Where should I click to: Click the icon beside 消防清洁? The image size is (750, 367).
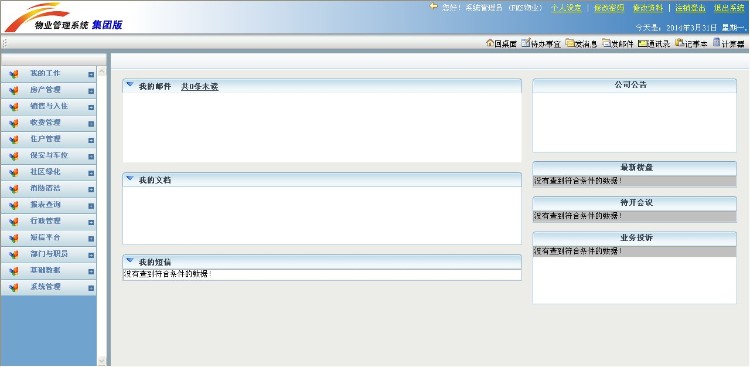pos(13,189)
